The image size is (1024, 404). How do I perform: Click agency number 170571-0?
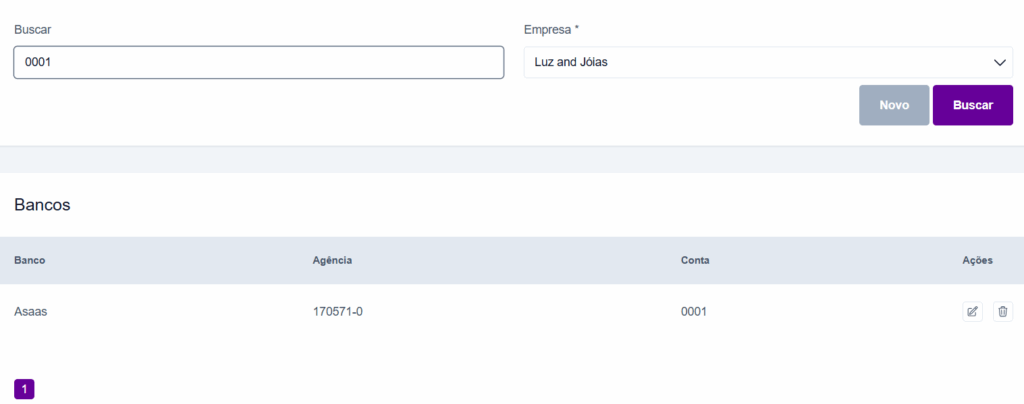coord(337,312)
